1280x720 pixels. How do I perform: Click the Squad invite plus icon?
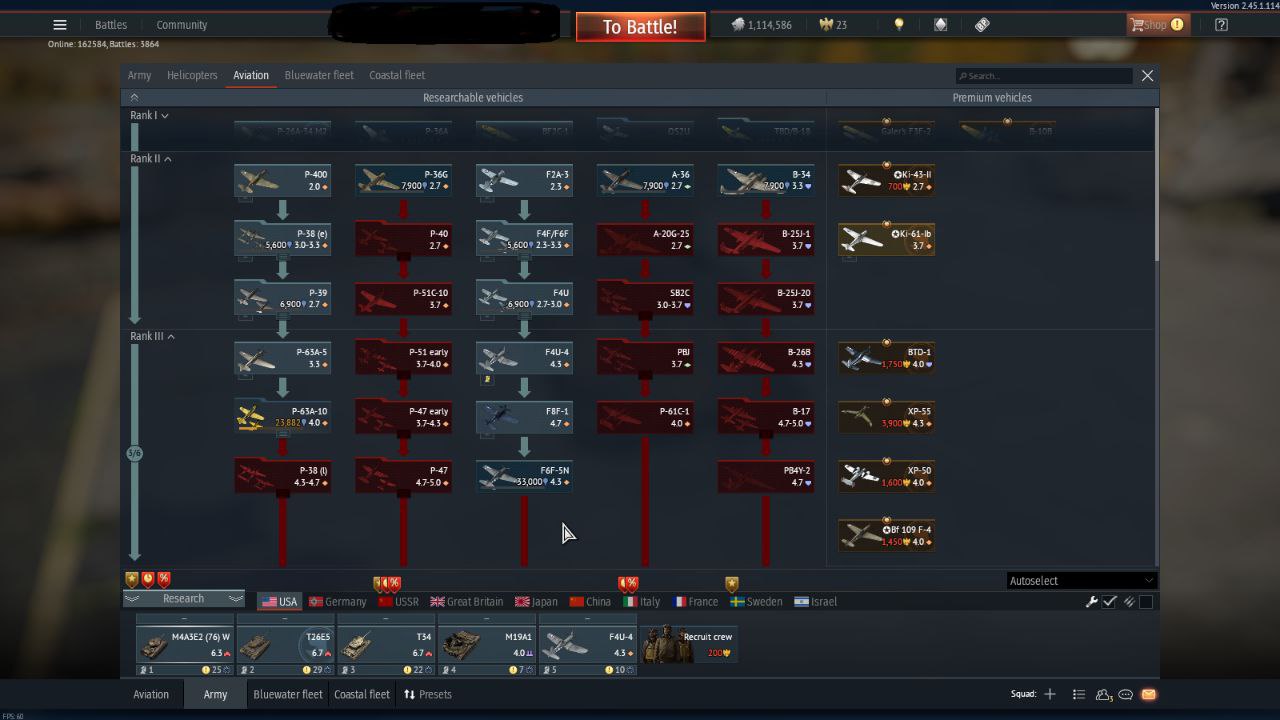coord(1050,694)
